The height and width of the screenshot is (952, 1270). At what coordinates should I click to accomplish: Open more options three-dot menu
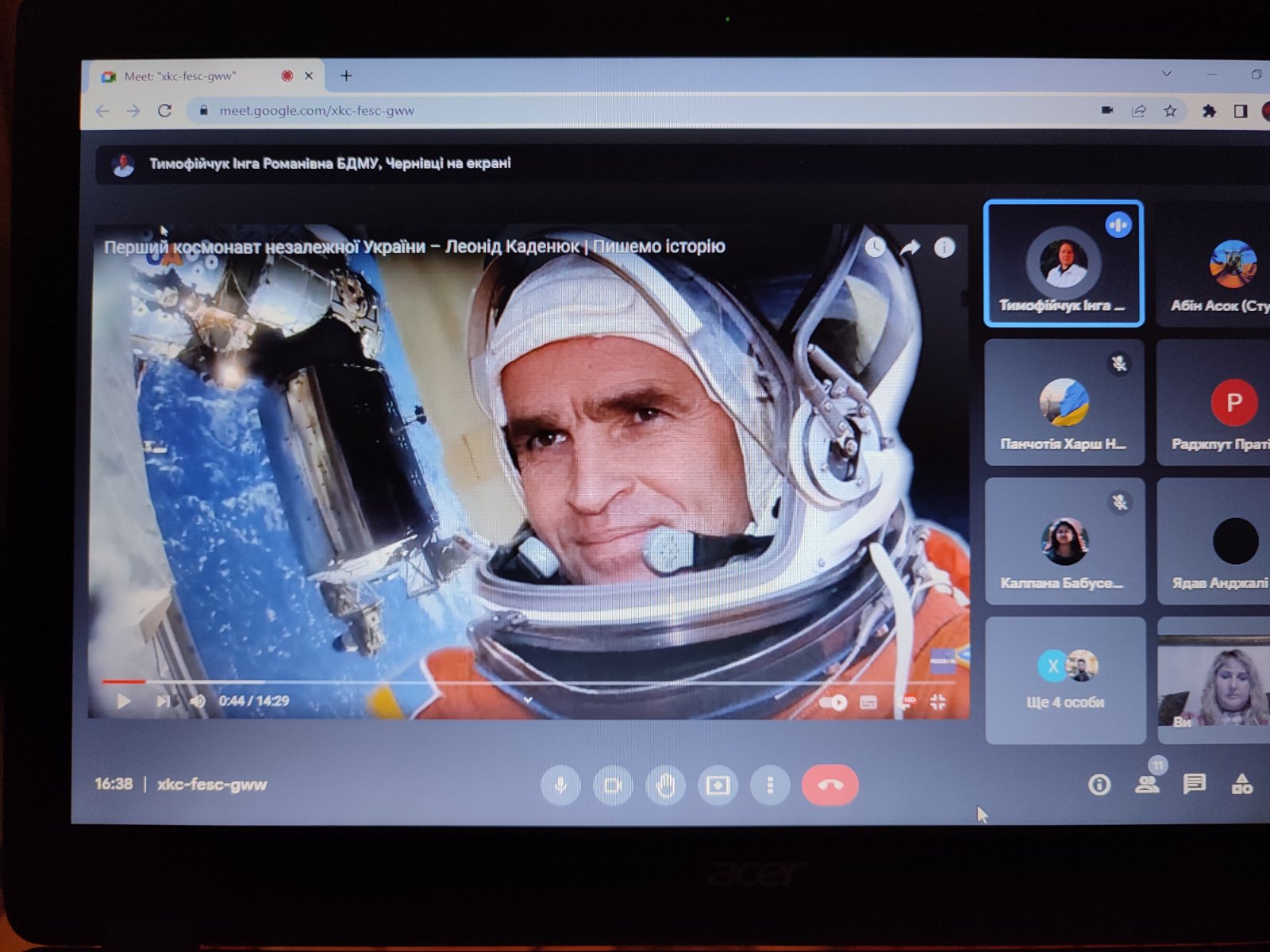[x=770, y=785]
